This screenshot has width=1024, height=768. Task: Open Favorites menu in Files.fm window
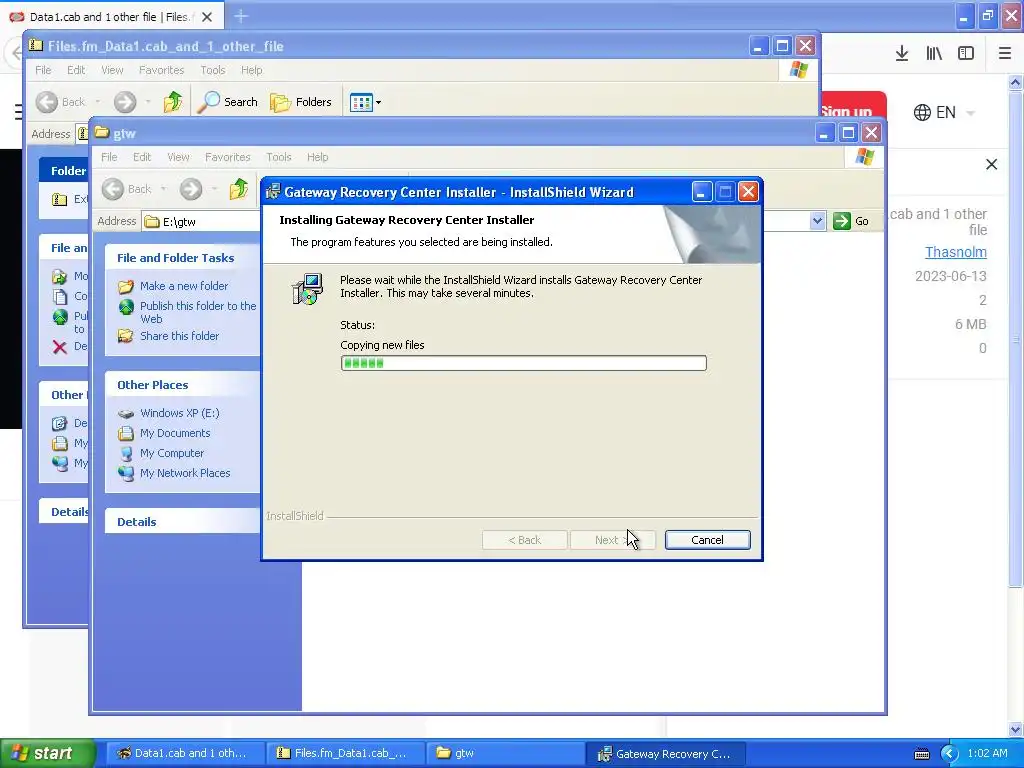[x=161, y=70]
